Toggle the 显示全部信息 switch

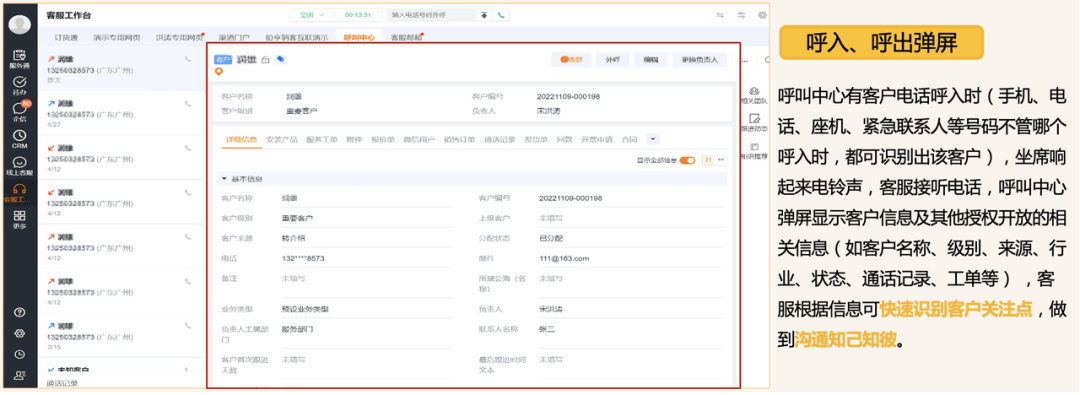click(687, 160)
